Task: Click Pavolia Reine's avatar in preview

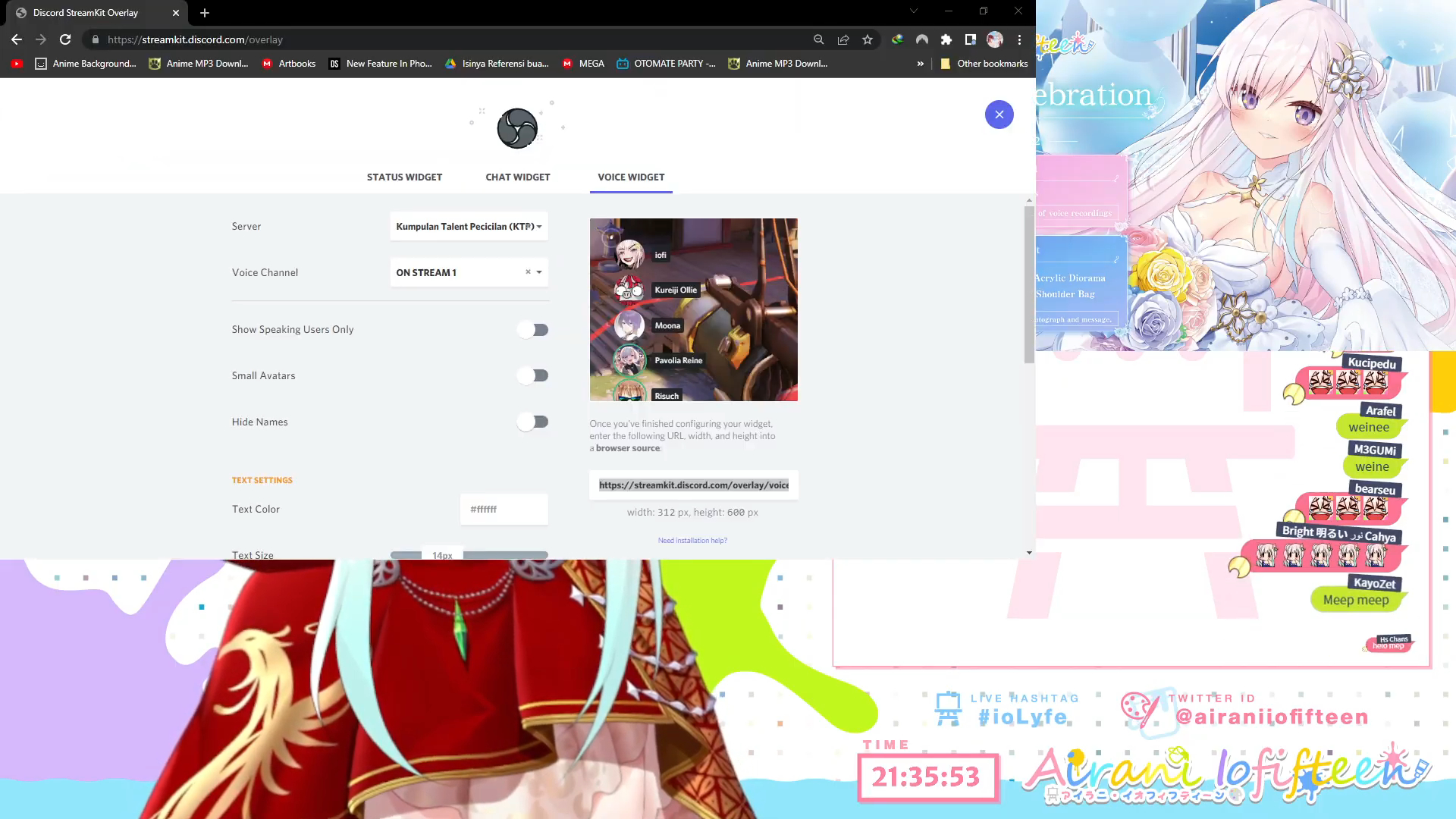Action: point(629,360)
